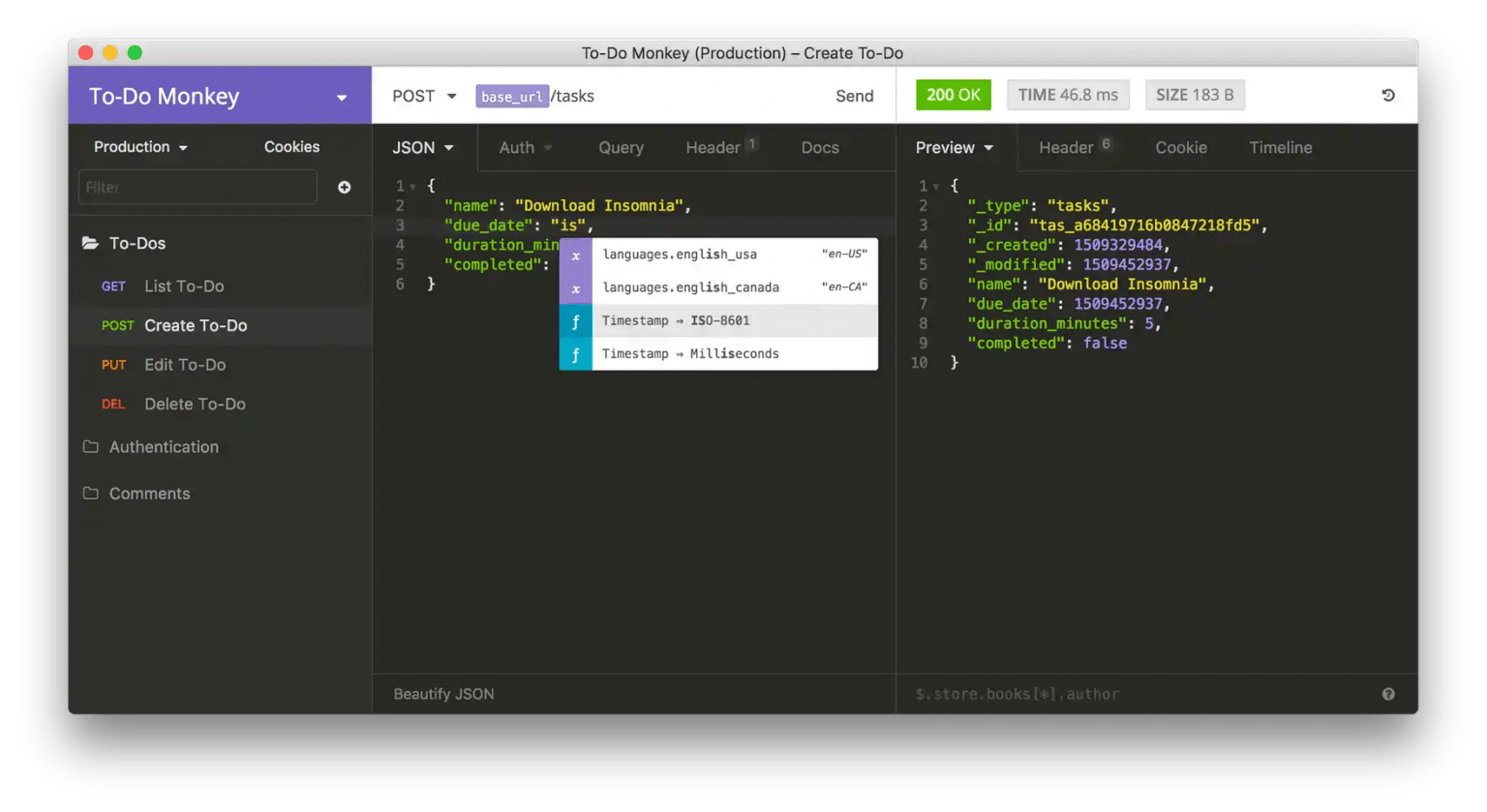Click the variable icon beside languages.english_canada
Screen dimensions: 1487x812
click(575, 287)
